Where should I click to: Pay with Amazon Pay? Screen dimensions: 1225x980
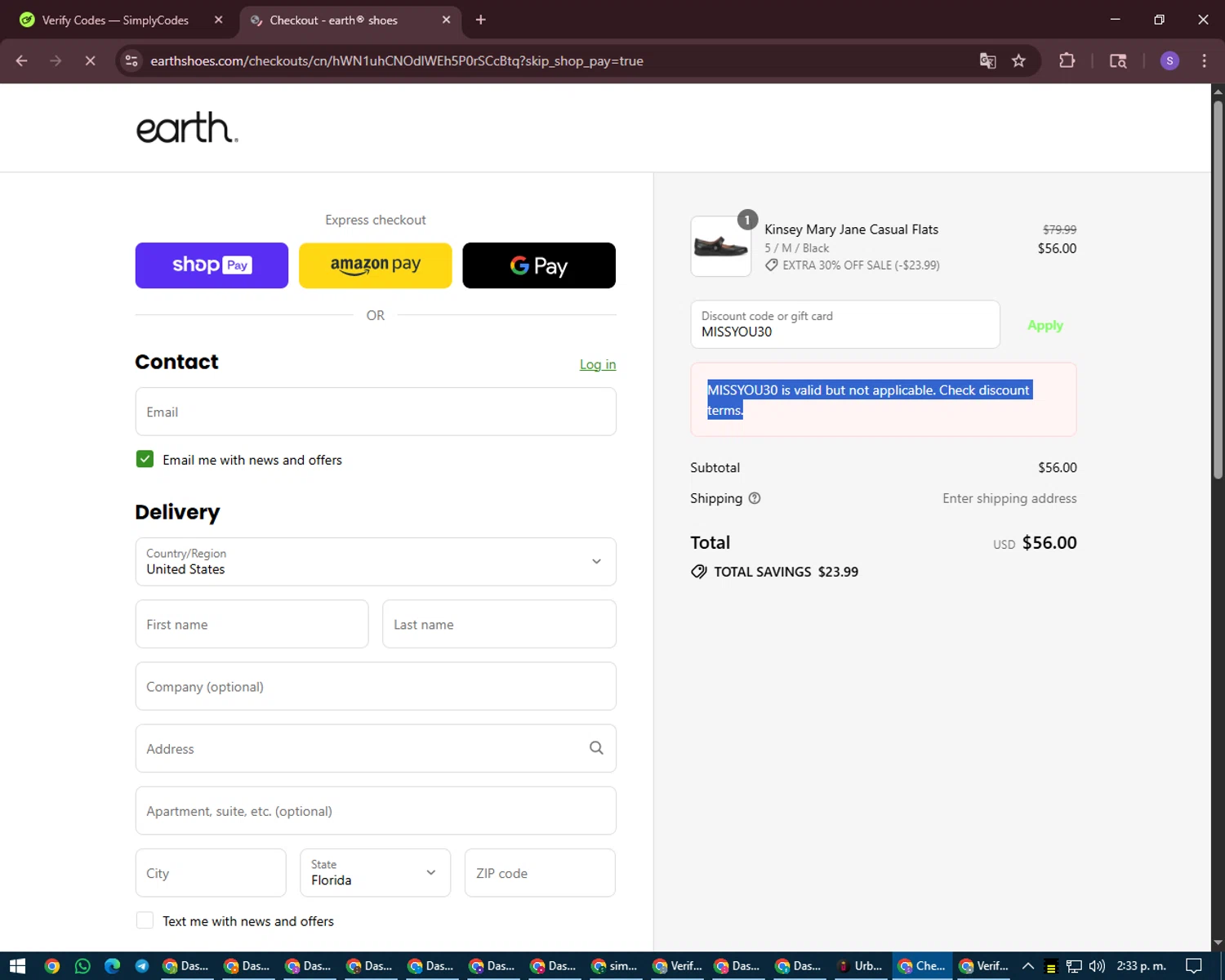coord(375,265)
